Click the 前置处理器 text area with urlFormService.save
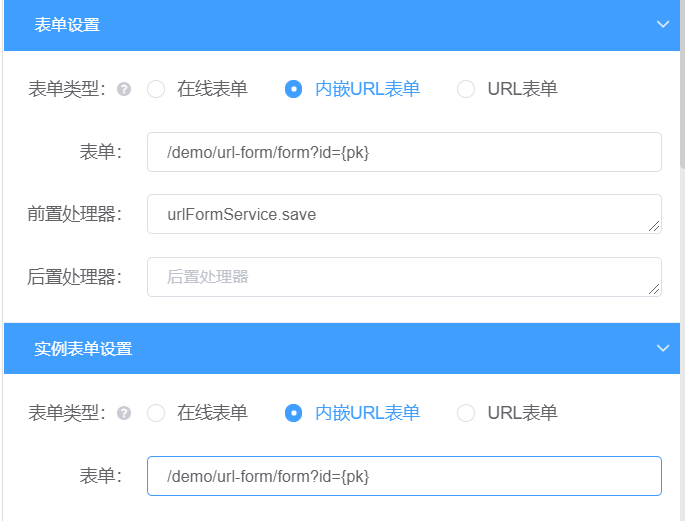This screenshot has width=685, height=521. 403,214
